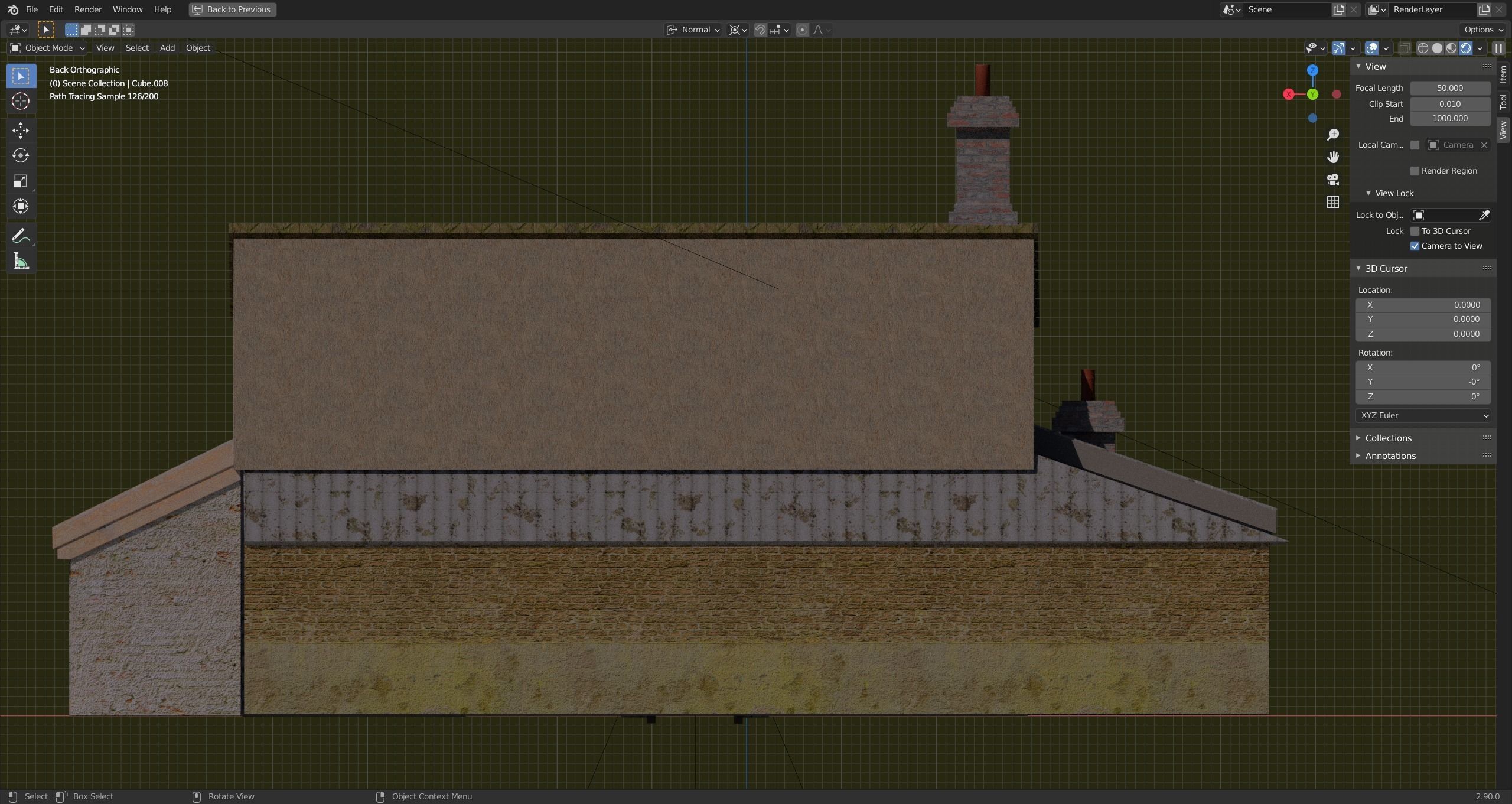This screenshot has width=1512, height=804.
Task: Open the XYZ Euler rotation mode dropdown
Action: [1422, 415]
